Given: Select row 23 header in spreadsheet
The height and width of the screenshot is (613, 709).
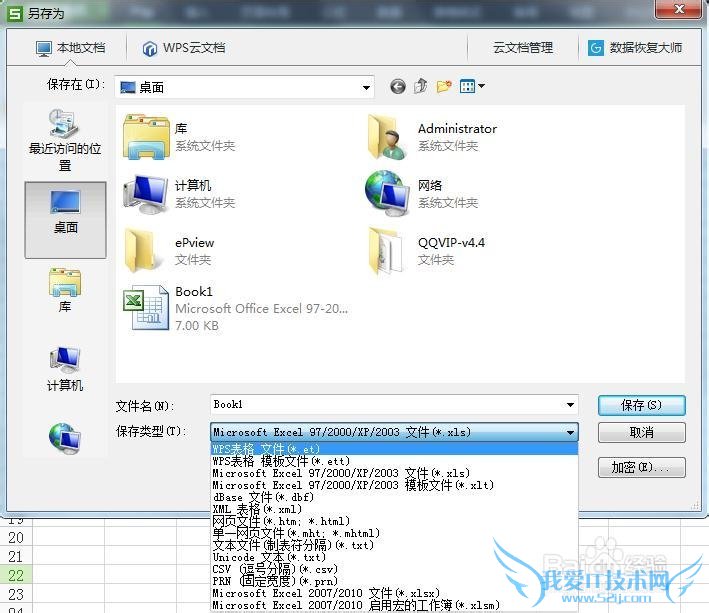Looking at the screenshot, I should [x=16, y=594].
